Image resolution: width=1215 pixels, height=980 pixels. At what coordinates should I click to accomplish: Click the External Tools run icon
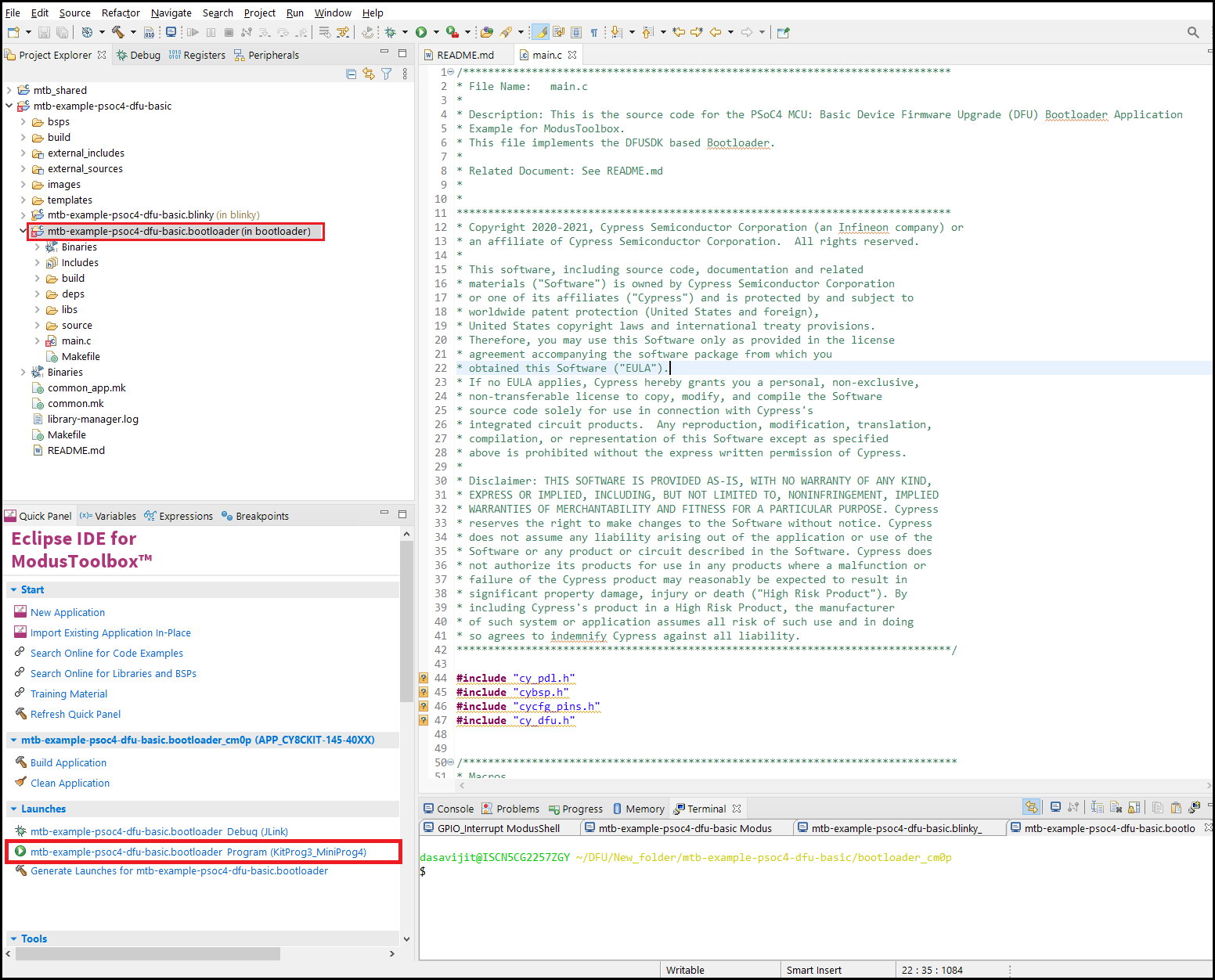point(452,32)
